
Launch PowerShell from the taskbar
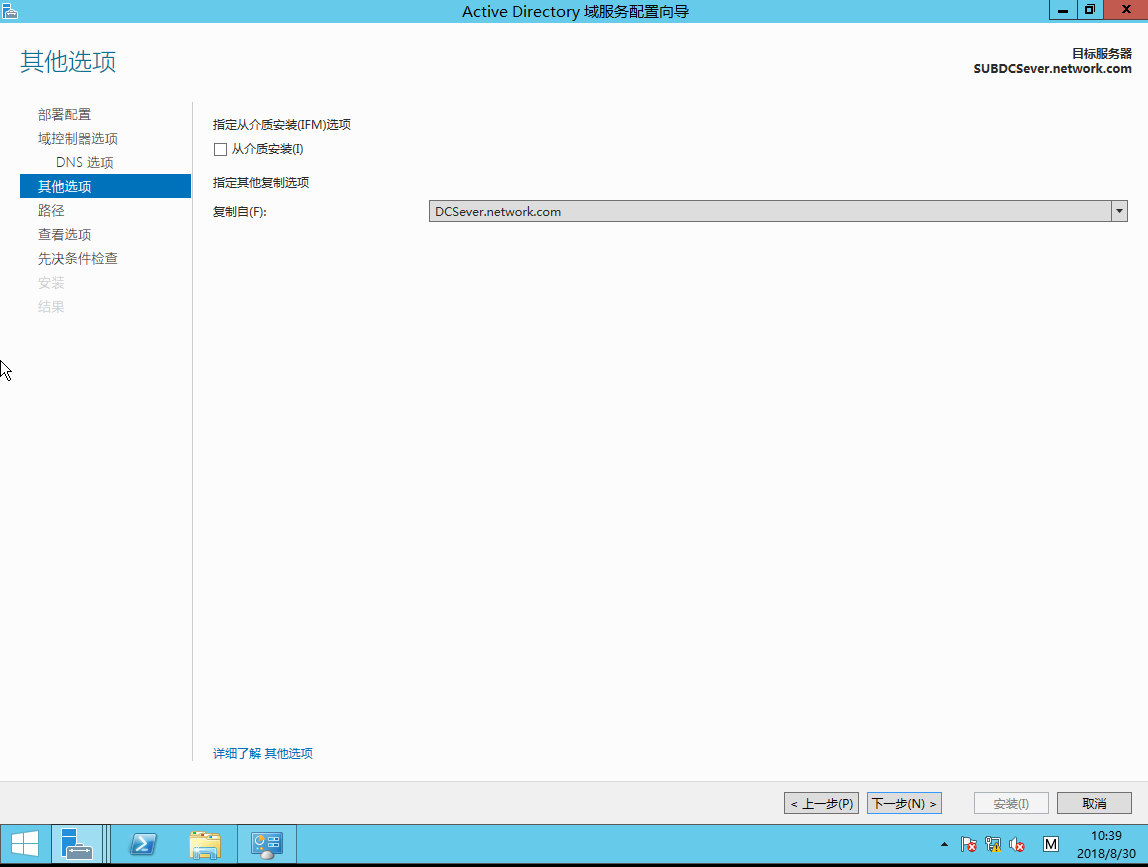[143, 844]
